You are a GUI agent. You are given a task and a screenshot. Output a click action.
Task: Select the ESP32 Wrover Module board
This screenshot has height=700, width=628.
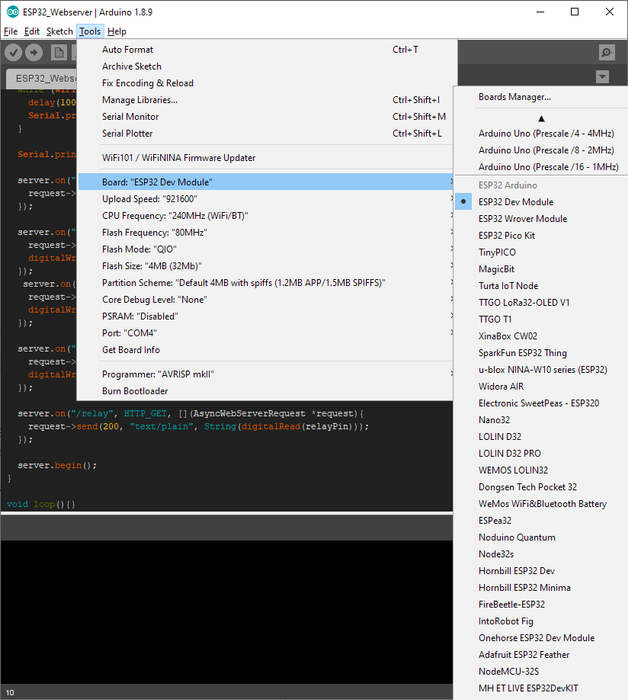(x=541, y=219)
